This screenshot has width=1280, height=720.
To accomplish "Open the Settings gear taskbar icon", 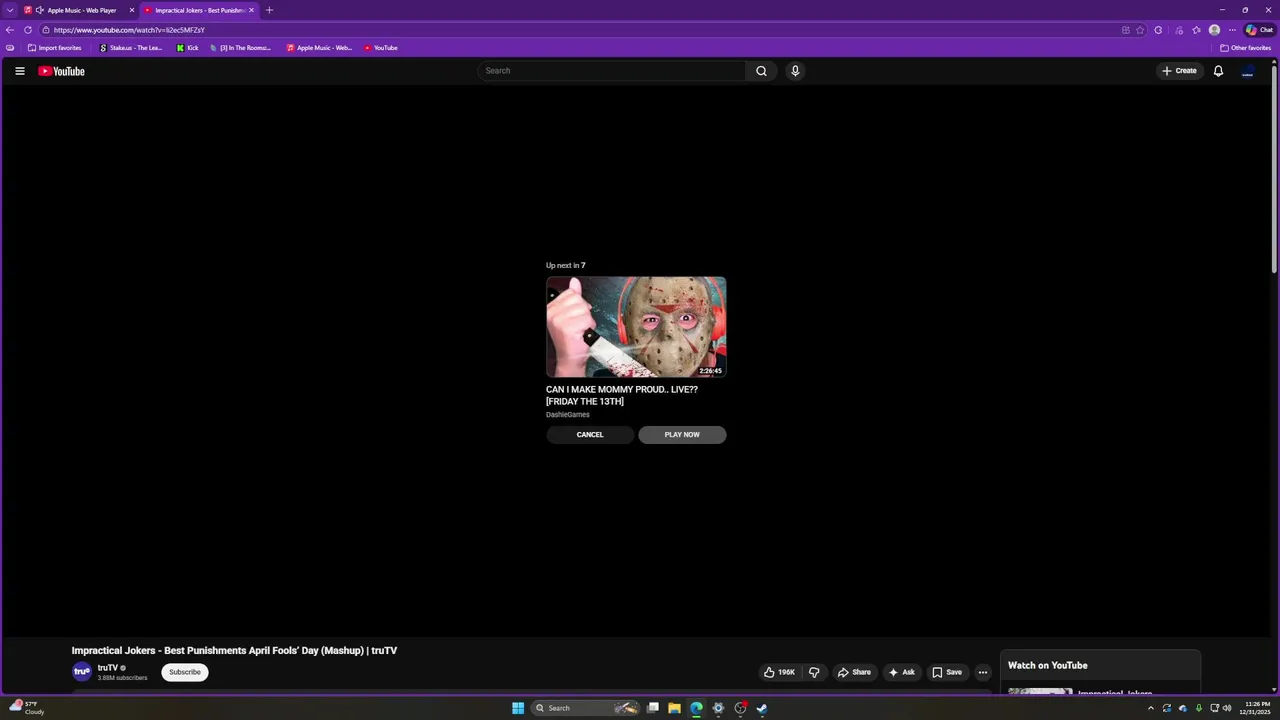I will 718,708.
